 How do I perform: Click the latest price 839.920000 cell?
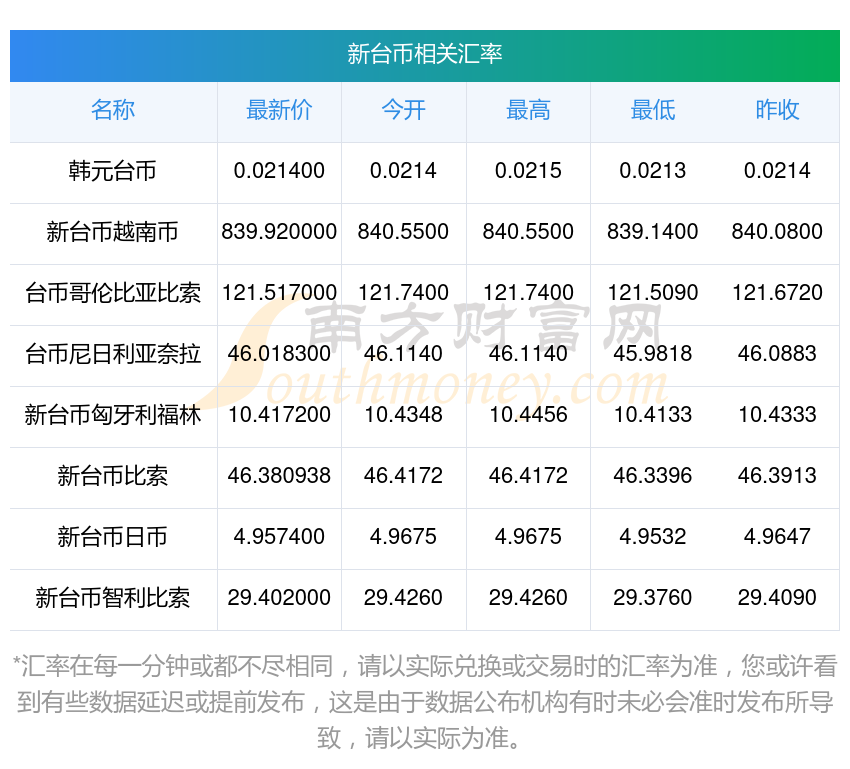[279, 232]
